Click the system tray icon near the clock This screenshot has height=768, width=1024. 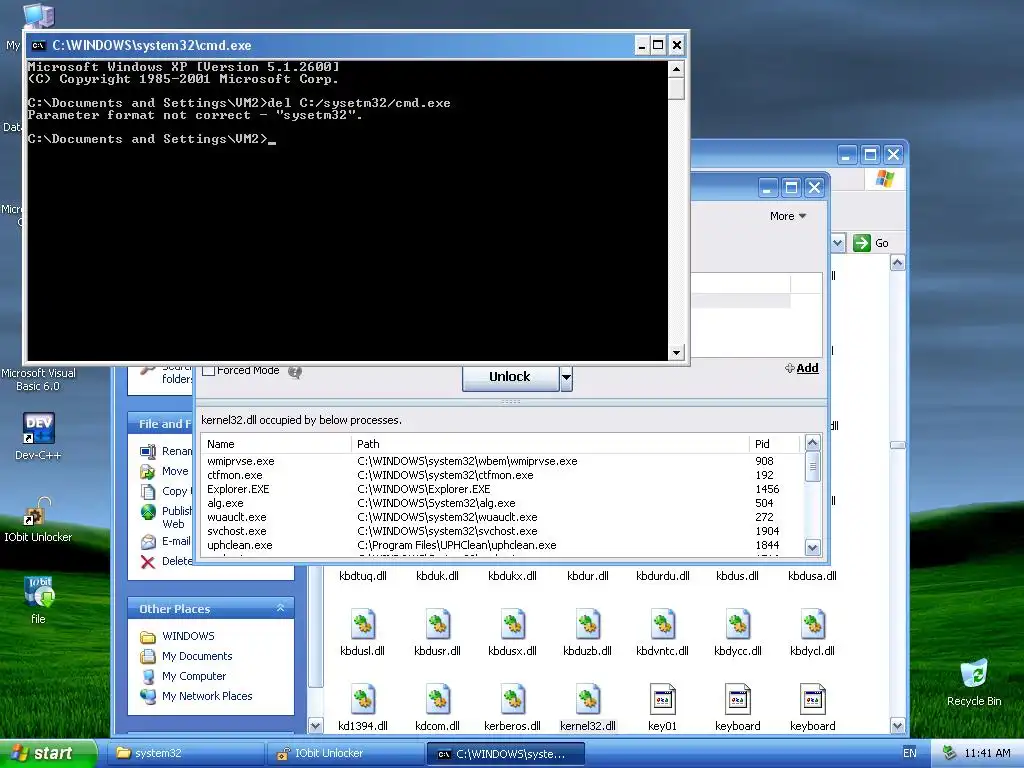pos(949,753)
